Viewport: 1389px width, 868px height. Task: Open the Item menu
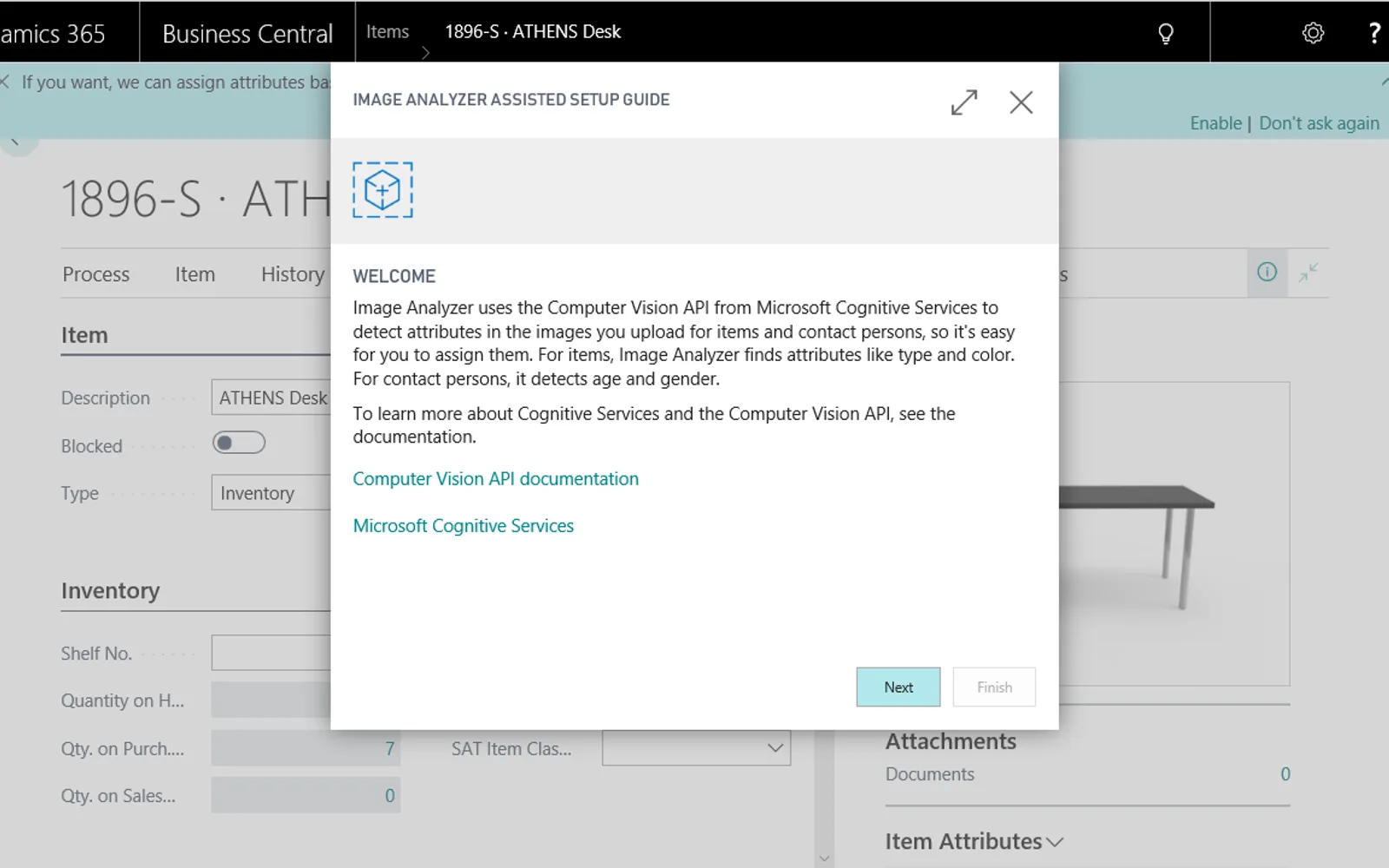point(194,274)
